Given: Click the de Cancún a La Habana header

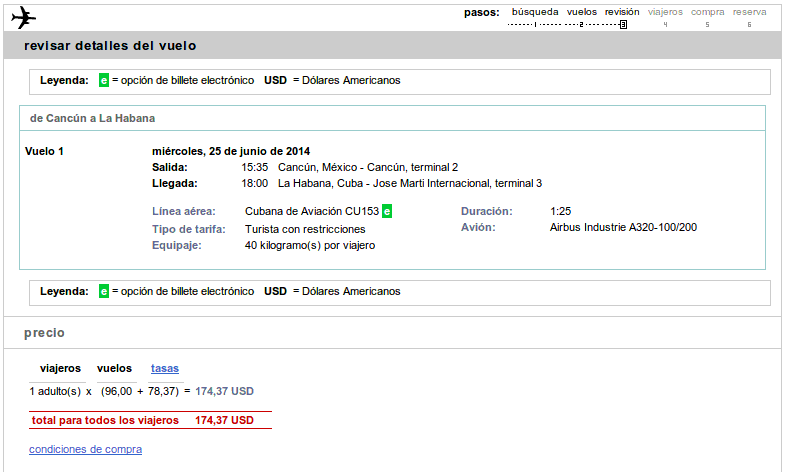Looking at the screenshot, I should 92,119.
